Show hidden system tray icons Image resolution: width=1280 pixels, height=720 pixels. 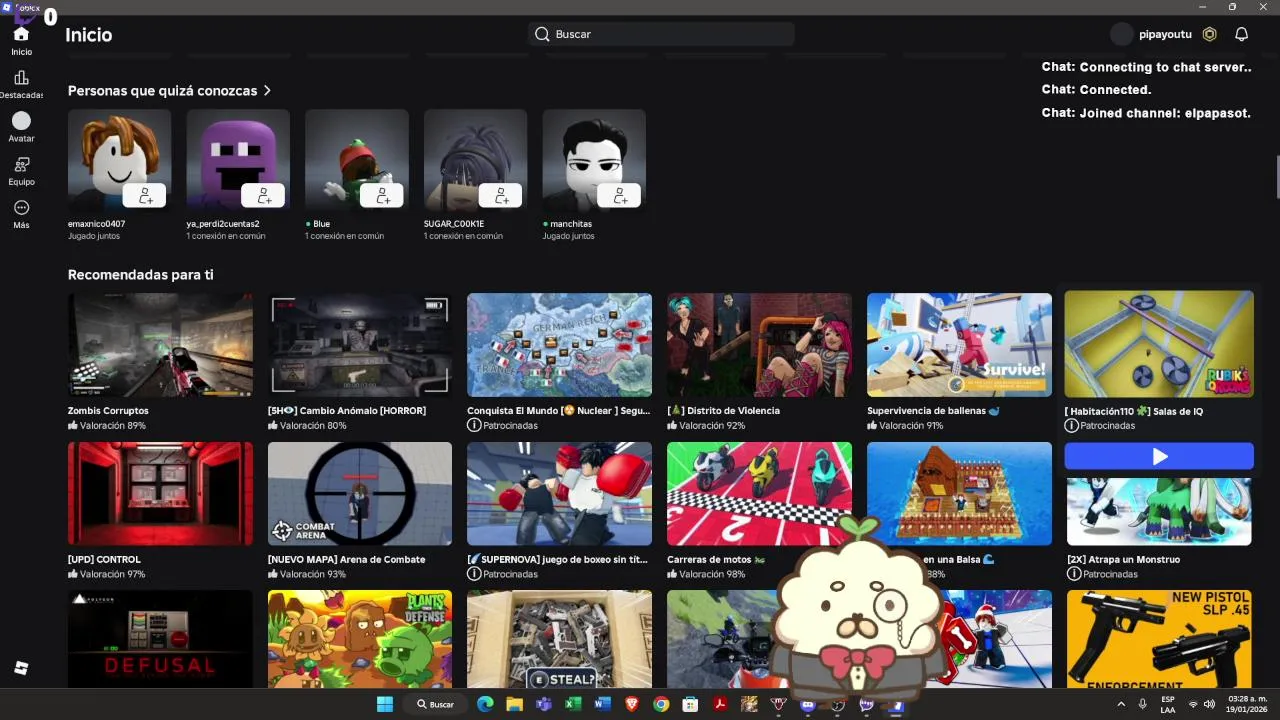tap(1121, 704)
